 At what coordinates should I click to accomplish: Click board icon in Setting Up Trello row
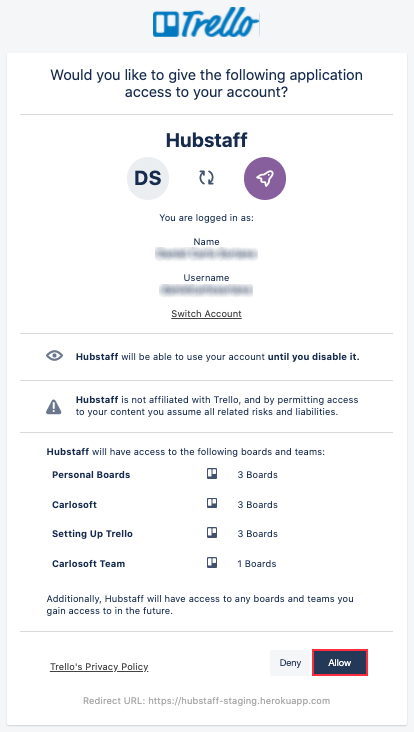tap(212, 533)
